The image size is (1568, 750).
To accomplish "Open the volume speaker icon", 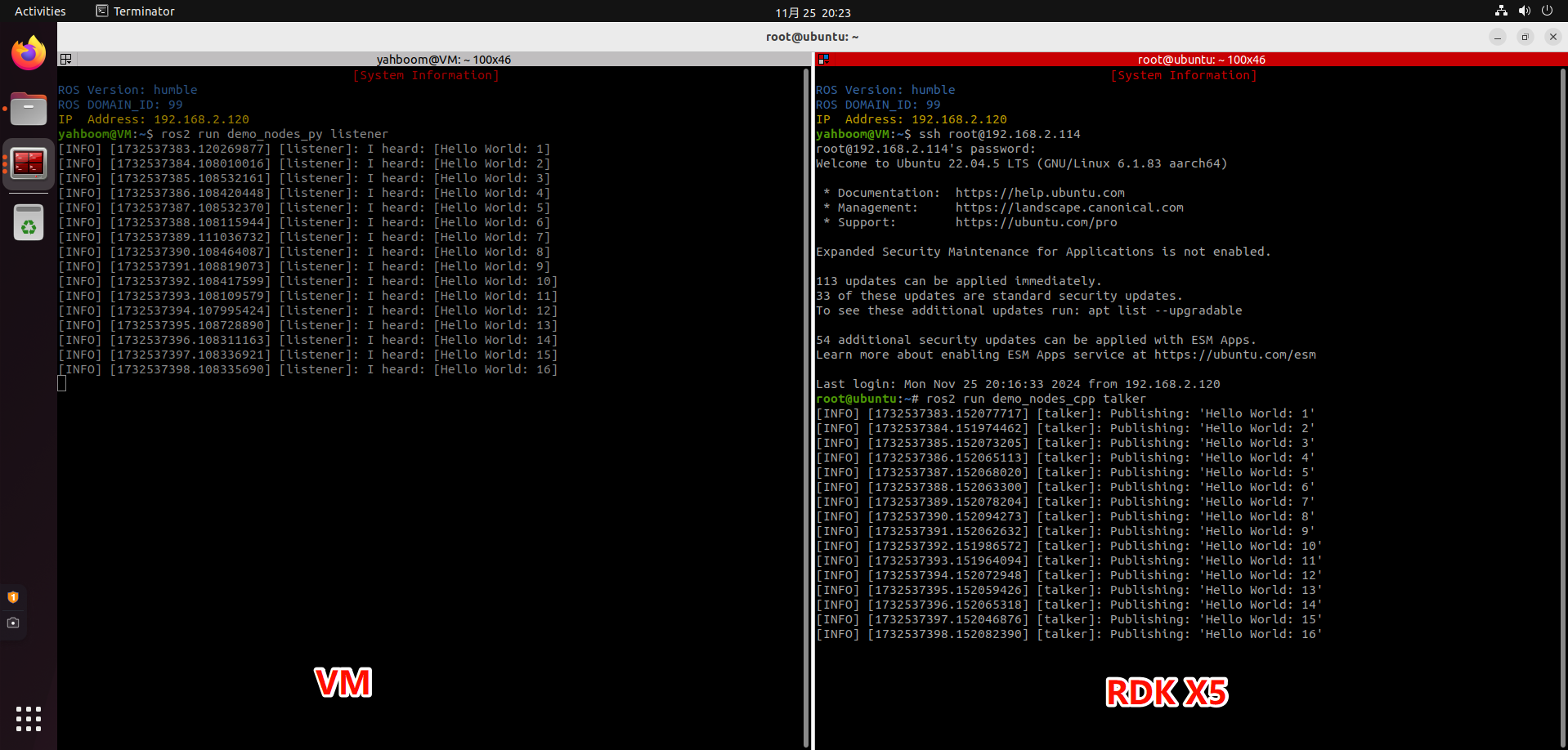I will tap(1524, 11).
